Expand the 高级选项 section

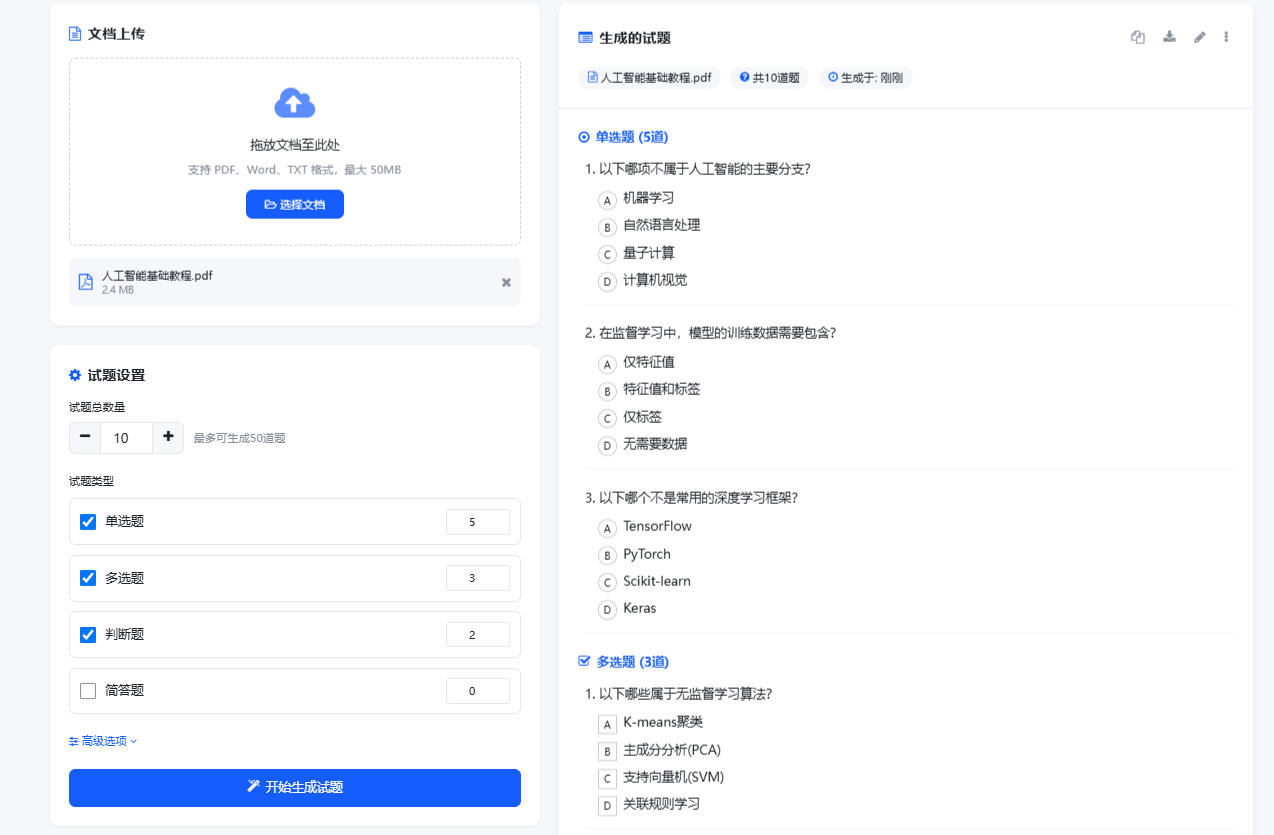pyautogui.click(x=103, y=741)
